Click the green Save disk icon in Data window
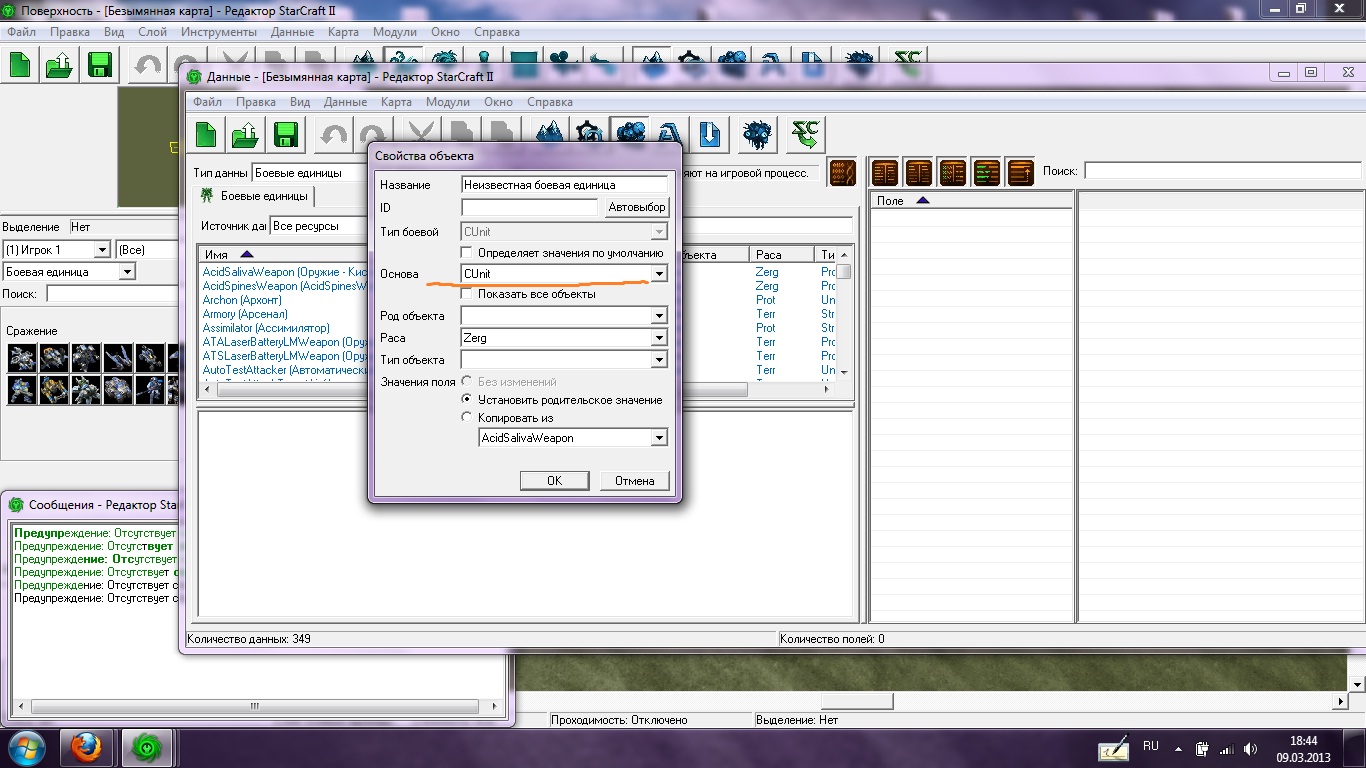Image resolution: width=1366 pixels, height=768 pixels. click(285, 134)
